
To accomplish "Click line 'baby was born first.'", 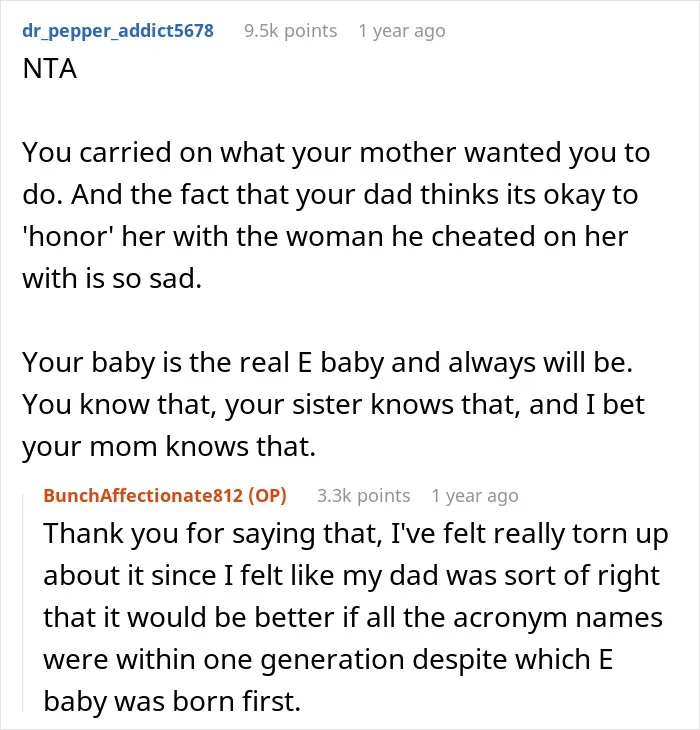I will pyautogui.click(x=172, y=702).
